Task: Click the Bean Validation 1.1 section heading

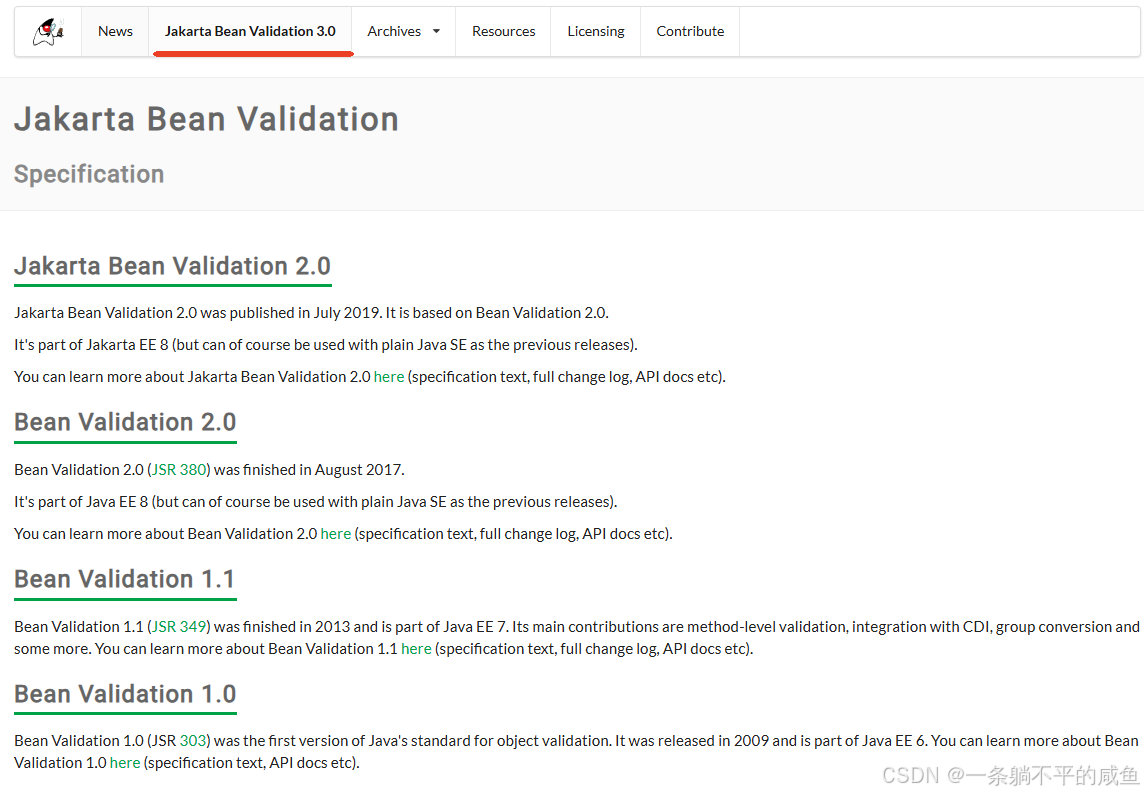Action: [125, 579]
